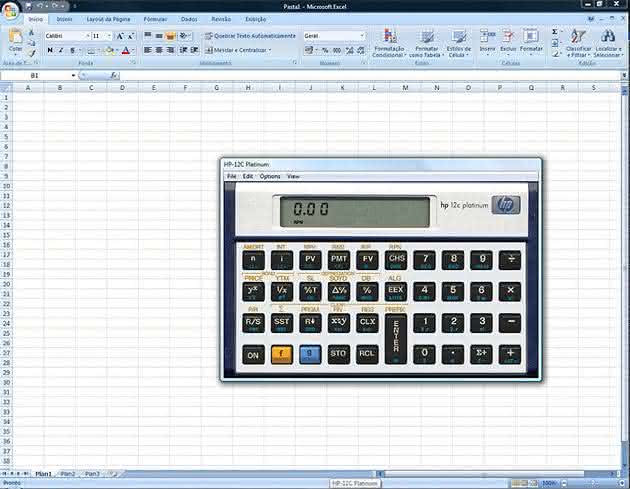Open the Office button menu
The height and width of the screenshot is (489, 630).
pyautogui.click(x=11, y=10)
